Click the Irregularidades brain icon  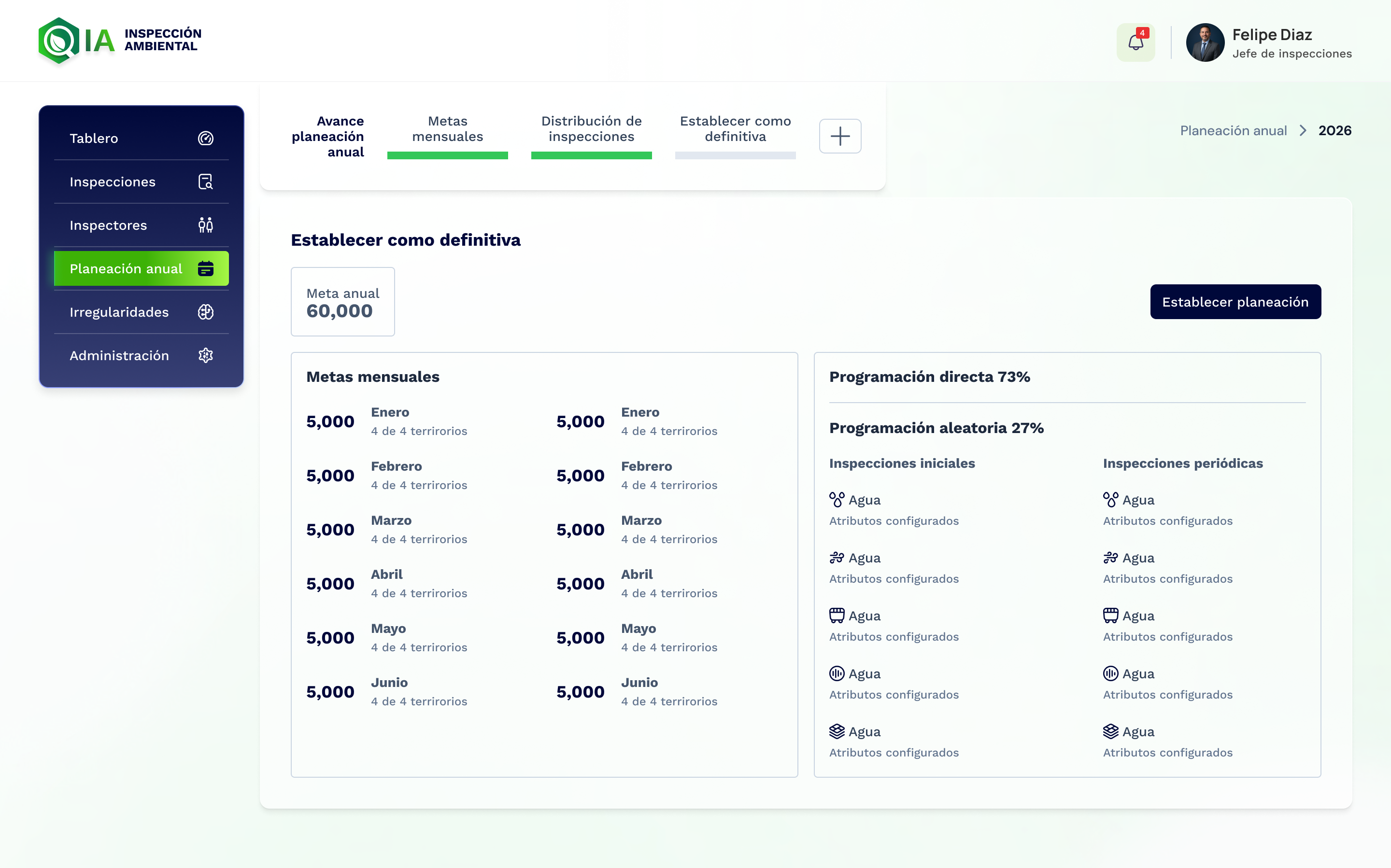[206, 312]
